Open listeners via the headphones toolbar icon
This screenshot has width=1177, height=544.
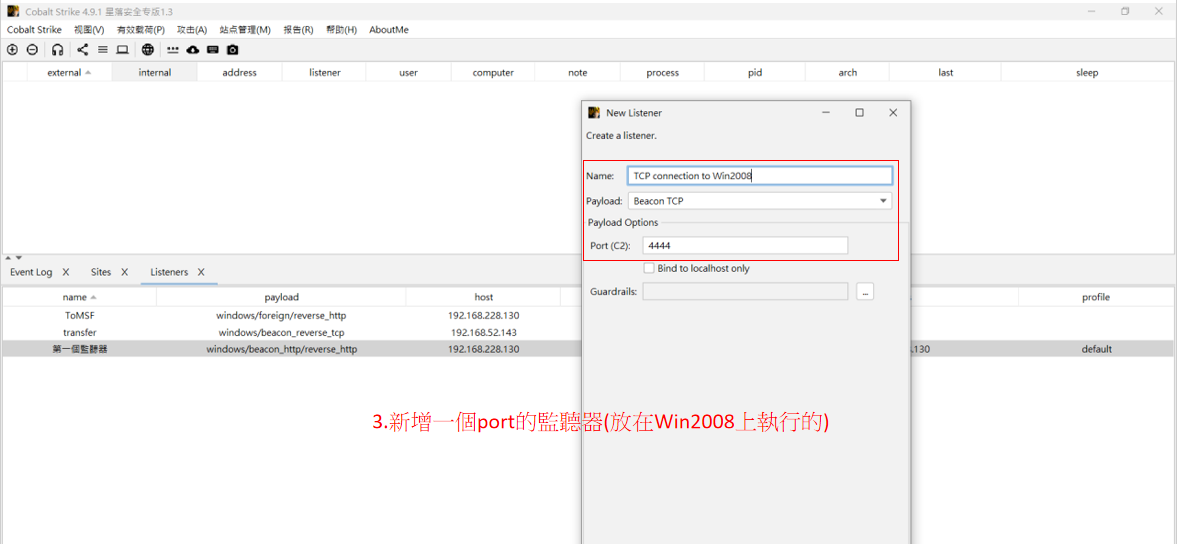pyautogui.click(x=58, y=50)
